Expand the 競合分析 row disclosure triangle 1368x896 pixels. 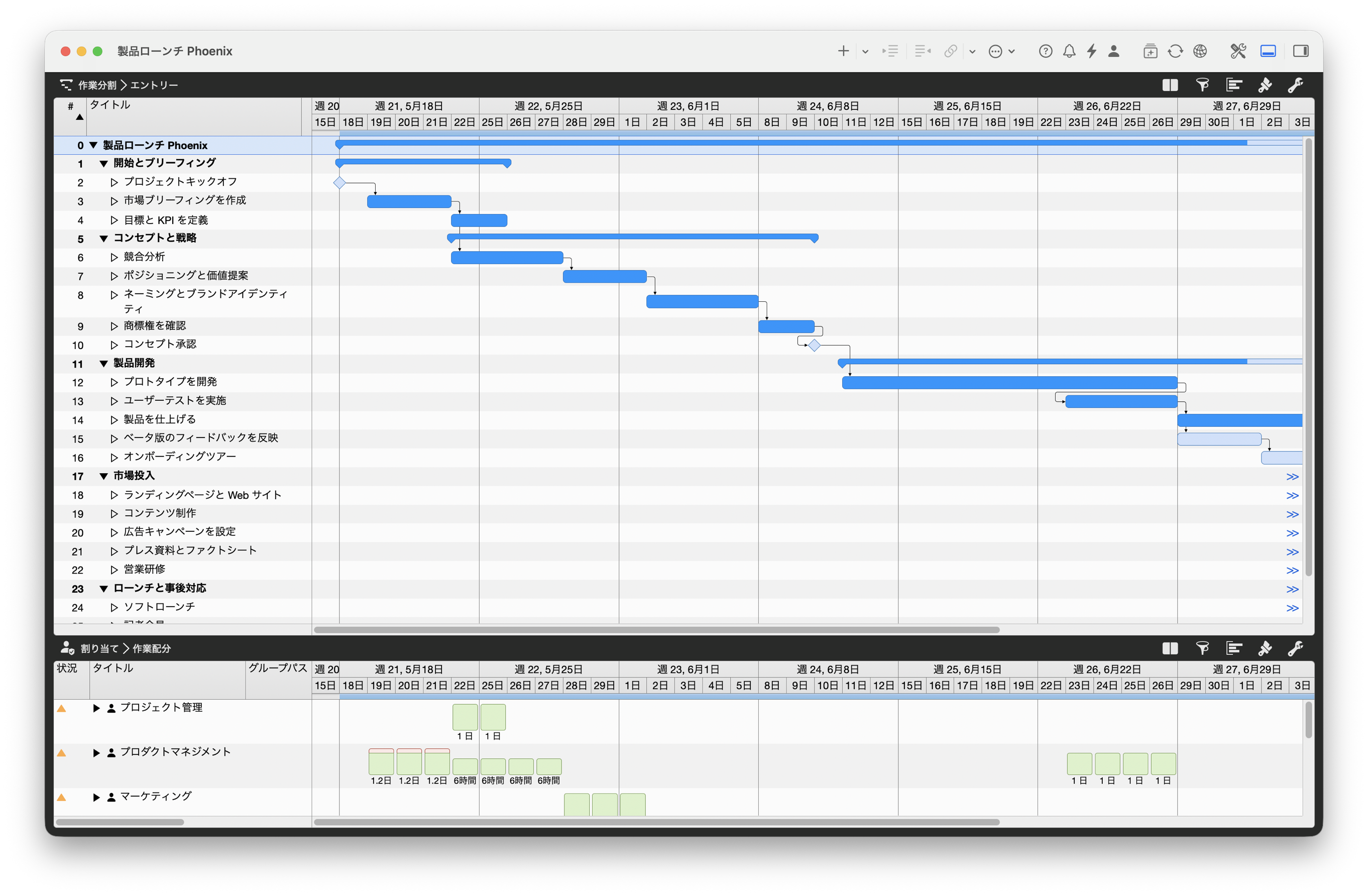[114, 257]
